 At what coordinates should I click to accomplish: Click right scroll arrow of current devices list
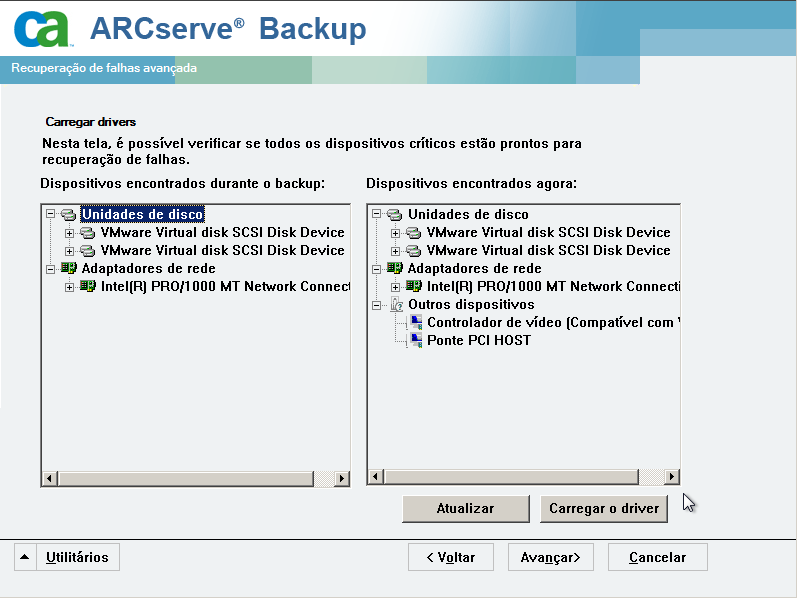click(671, 476)
